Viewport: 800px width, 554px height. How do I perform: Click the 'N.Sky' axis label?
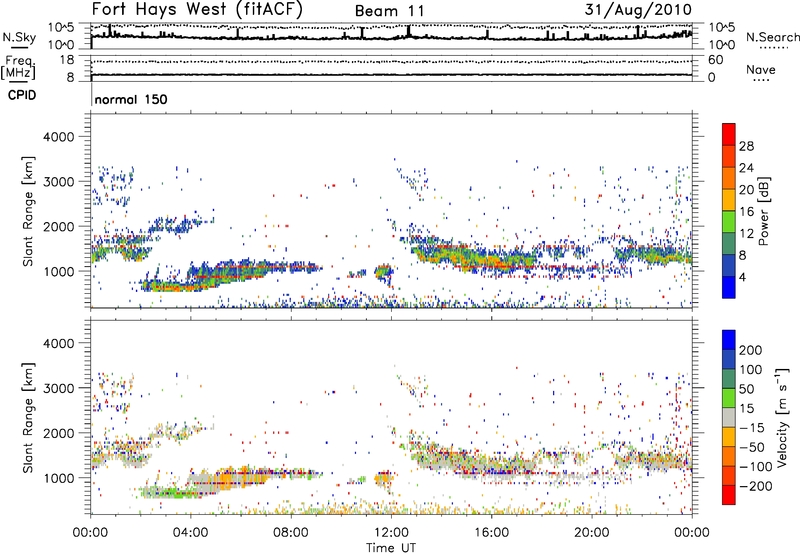coord(19,37)
